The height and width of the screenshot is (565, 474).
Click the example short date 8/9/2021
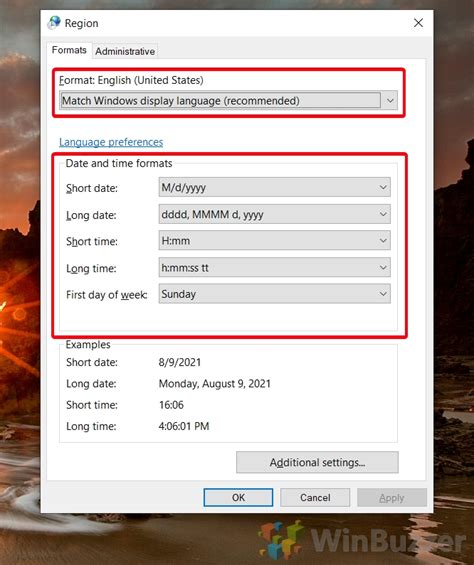(180, 362)
